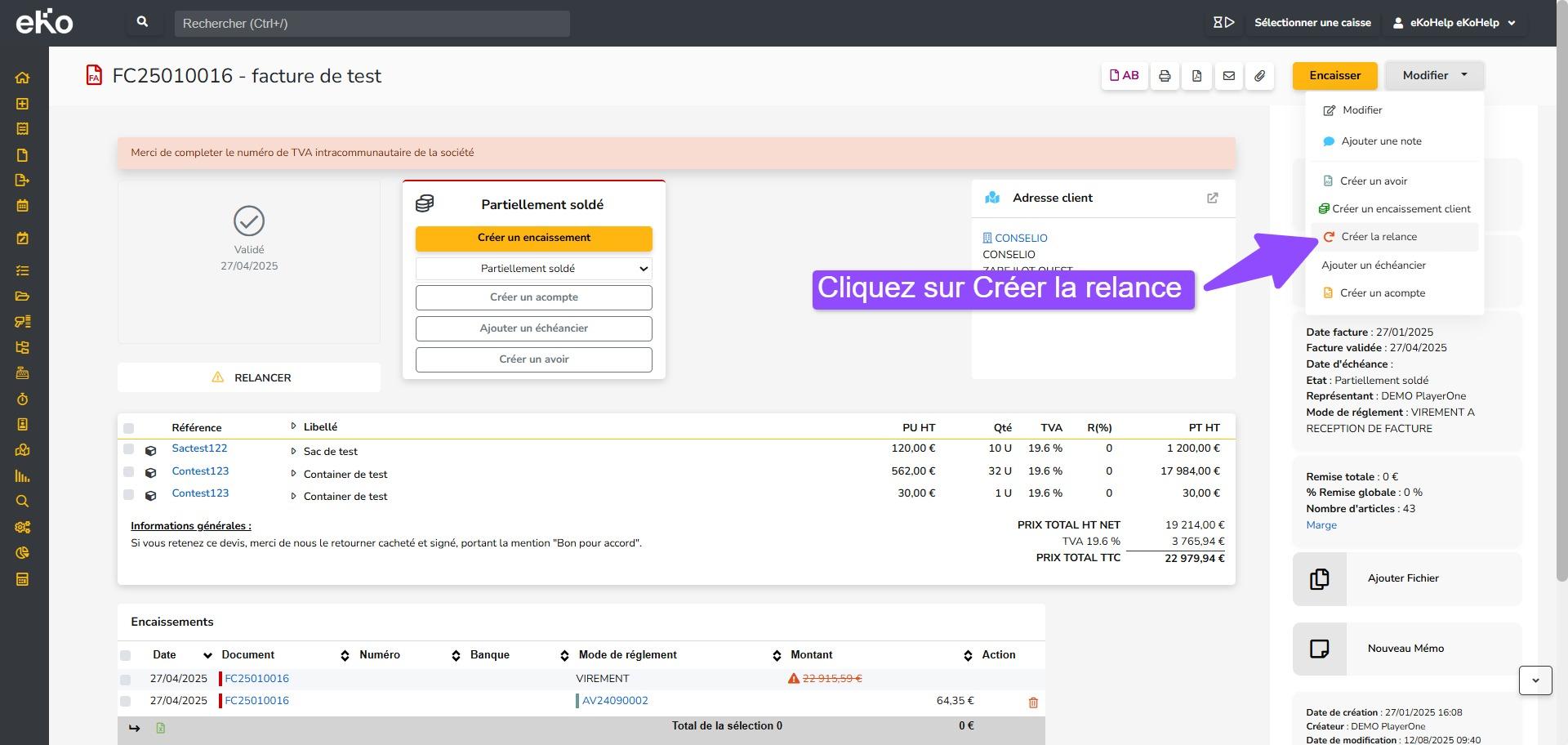Click the print icon in the invoice header
1568x745 pixels.
pyautogui.click(x=1165, y=76)
